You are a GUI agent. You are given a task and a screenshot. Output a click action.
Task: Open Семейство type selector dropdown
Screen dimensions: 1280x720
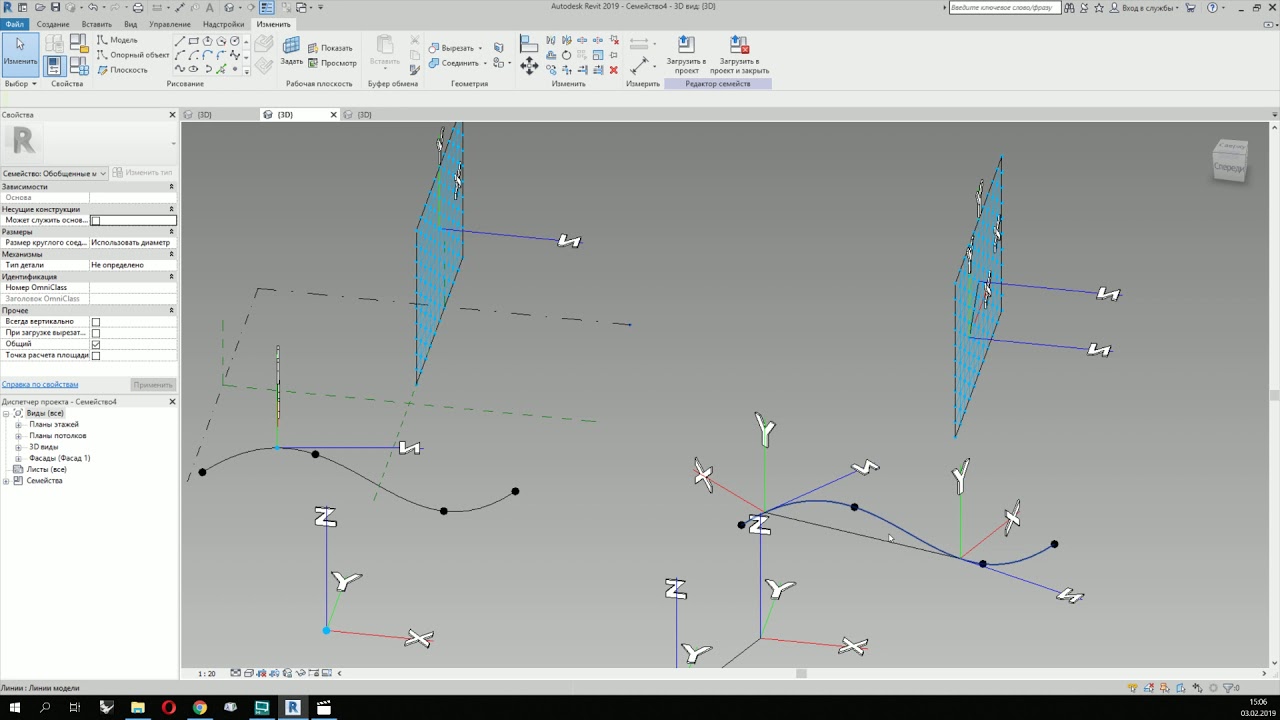[54, 173]
